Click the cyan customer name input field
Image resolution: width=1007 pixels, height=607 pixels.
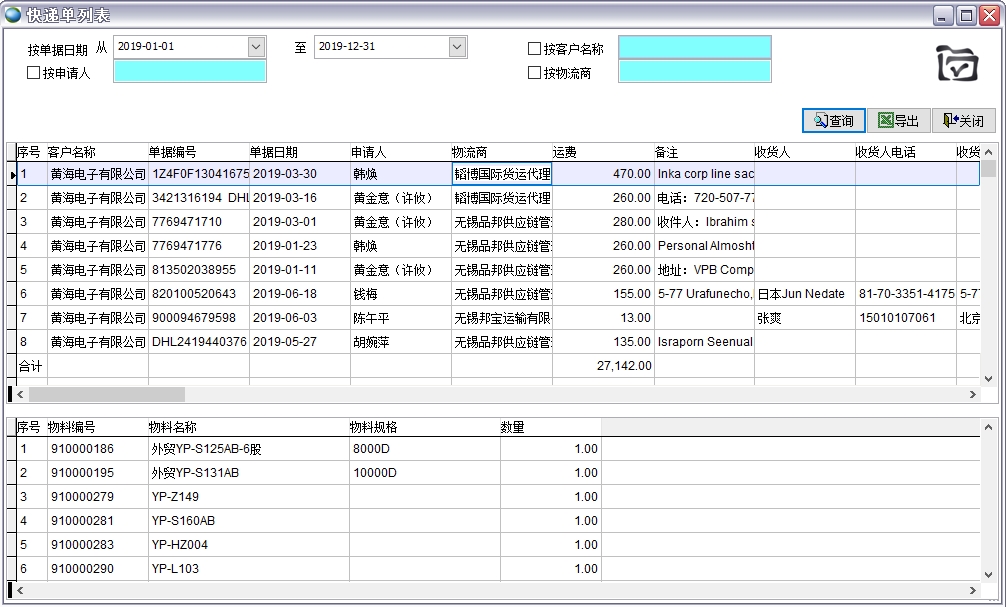(x=694, y=48)
